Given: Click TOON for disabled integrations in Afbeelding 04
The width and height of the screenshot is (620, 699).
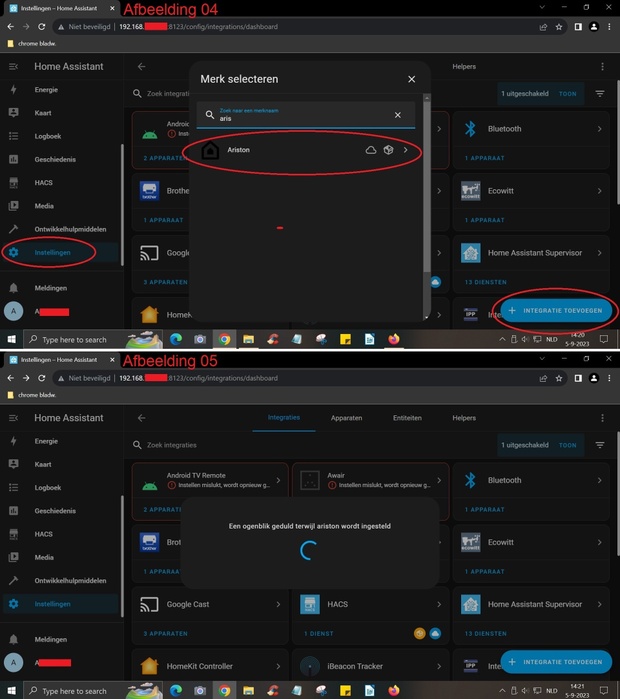Looking at the screenshot, I should click(x=567, y=94).
